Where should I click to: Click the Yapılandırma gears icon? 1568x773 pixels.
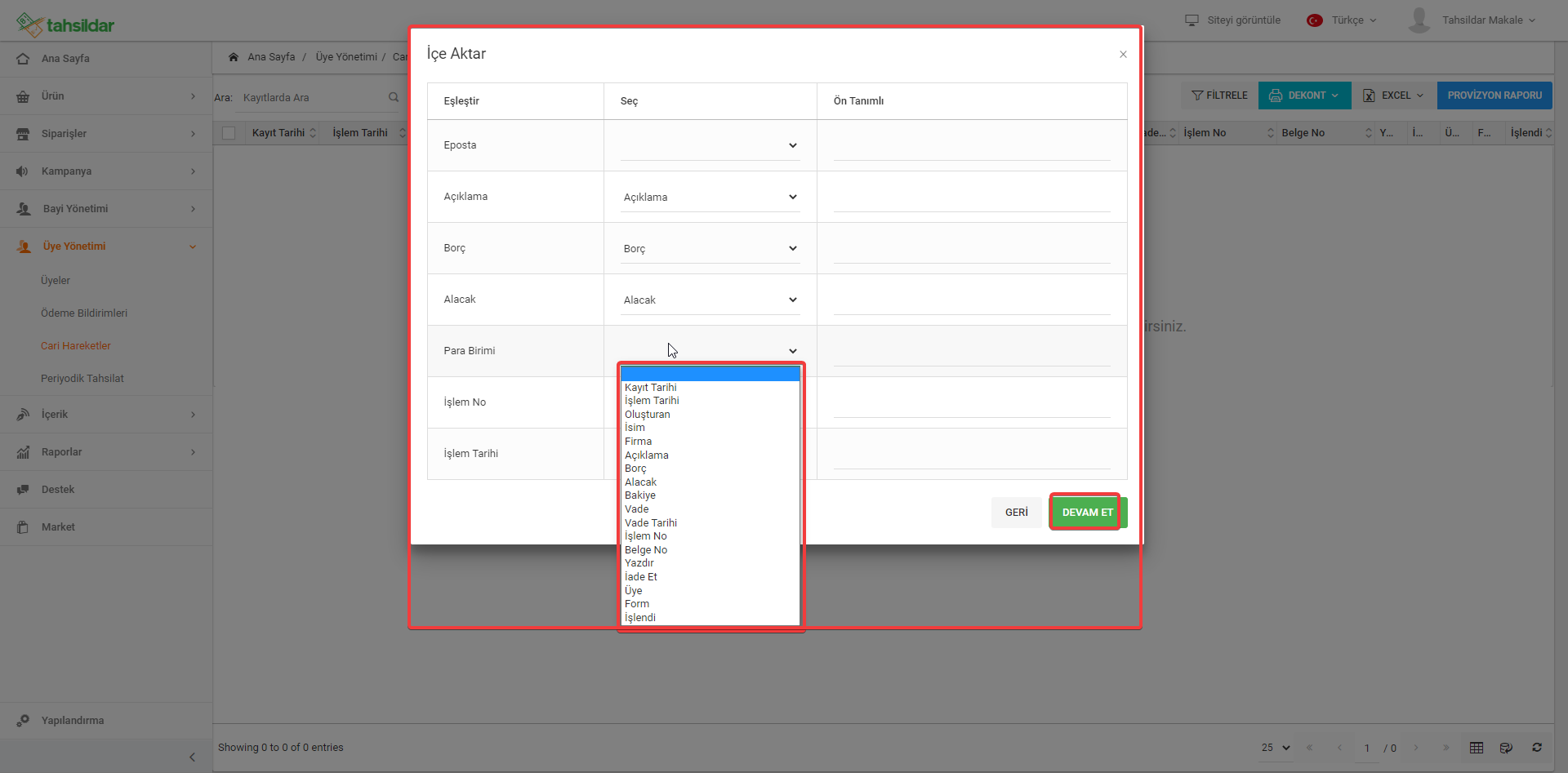tap(23, 721)
